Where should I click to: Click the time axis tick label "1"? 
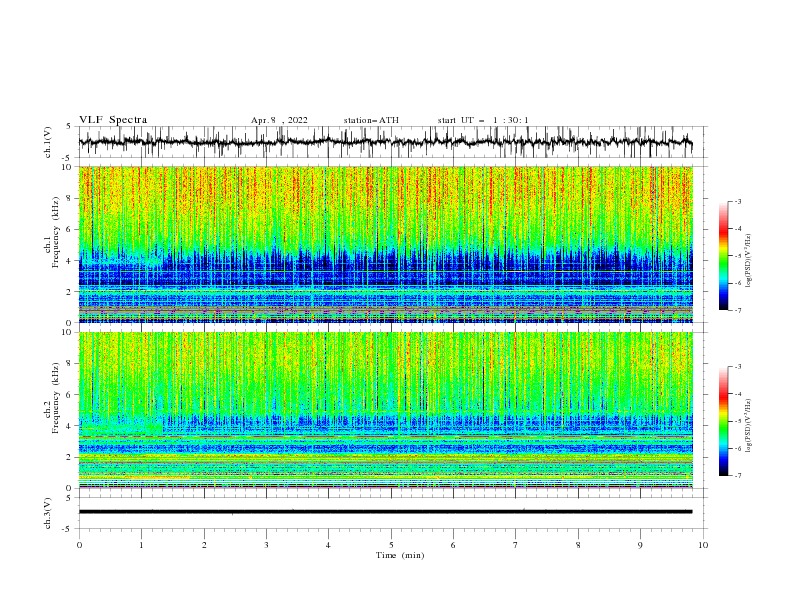tap(141, 545)
